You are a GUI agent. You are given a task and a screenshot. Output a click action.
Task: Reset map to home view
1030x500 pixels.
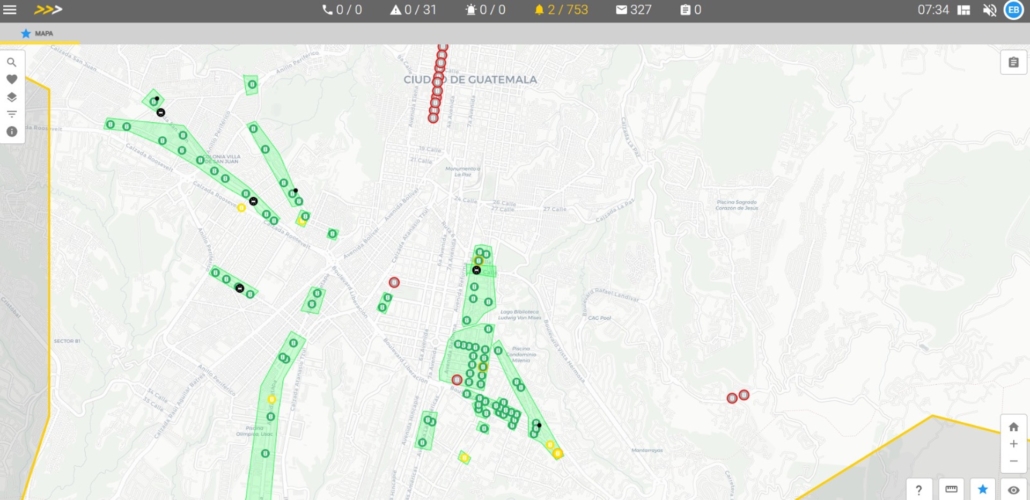(1013, 426)
